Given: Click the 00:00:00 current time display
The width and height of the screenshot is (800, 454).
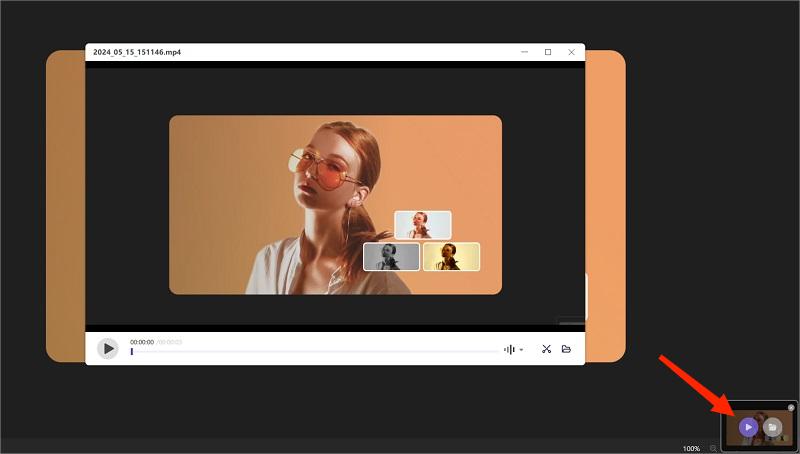Looking at the screenshot, I should click(x=141, y=342).
